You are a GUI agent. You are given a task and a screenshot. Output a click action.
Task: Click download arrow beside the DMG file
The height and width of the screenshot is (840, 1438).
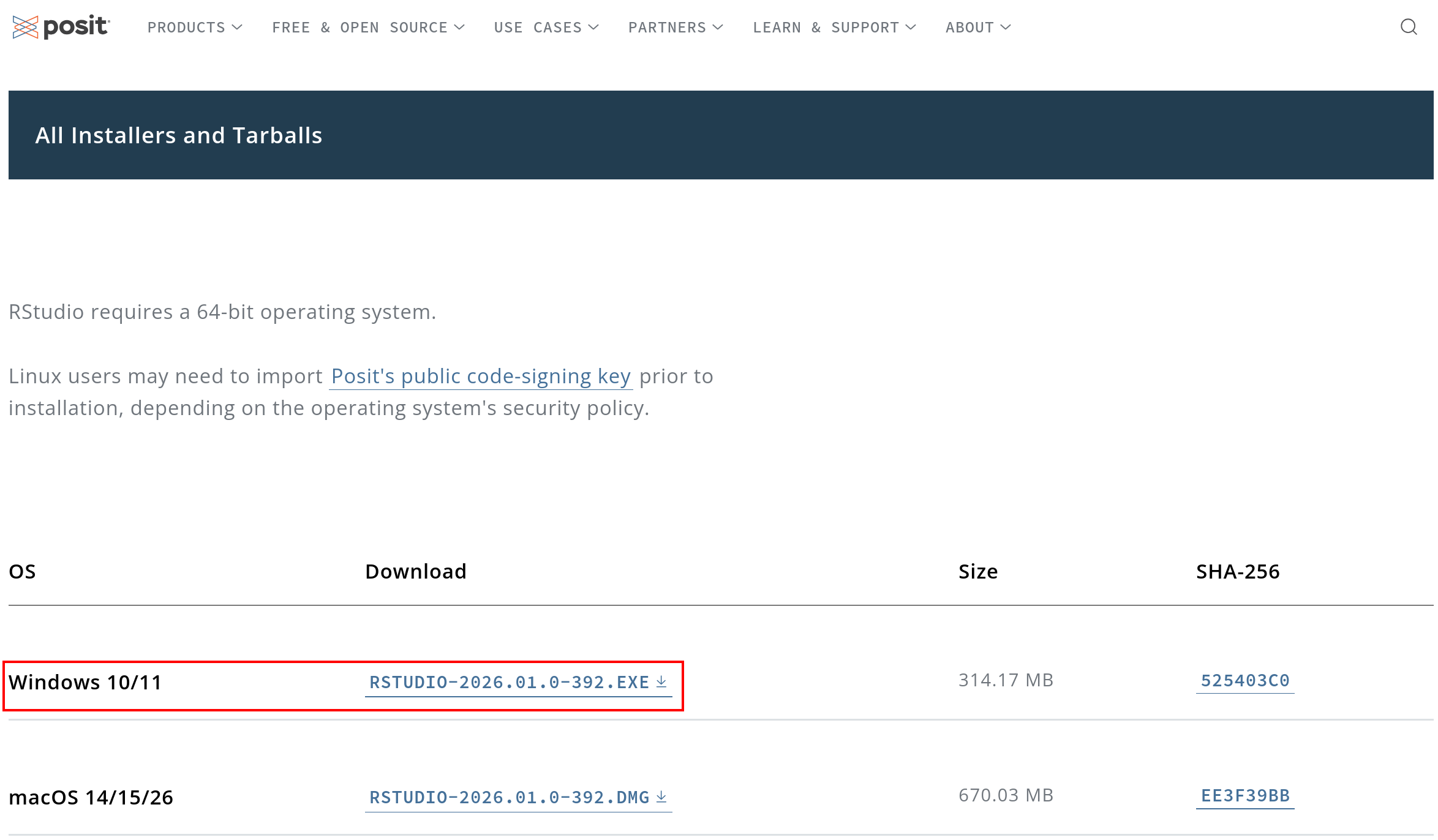click(661, 797)
